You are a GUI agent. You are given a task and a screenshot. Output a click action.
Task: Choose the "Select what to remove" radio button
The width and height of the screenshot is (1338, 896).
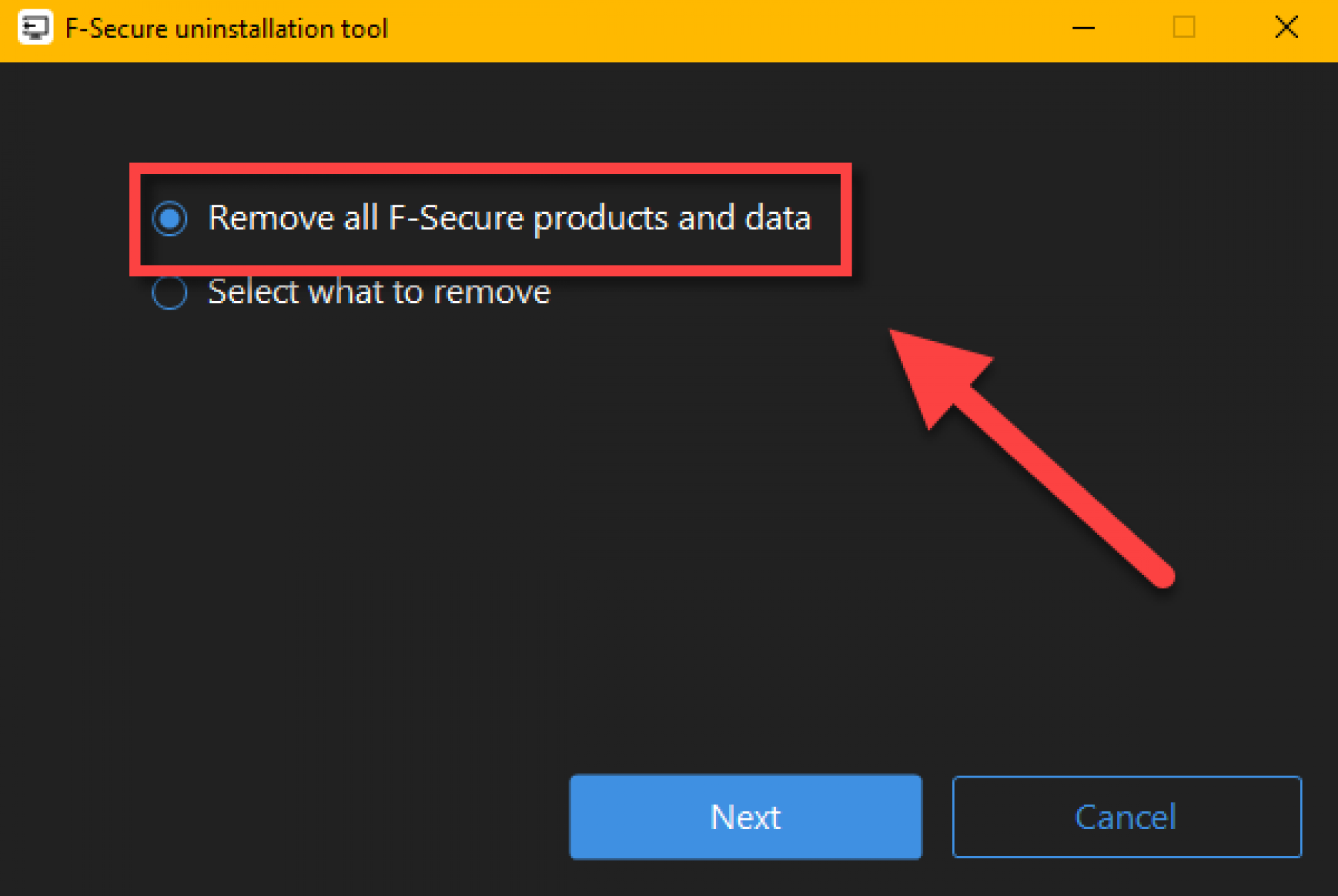[x=170, y=292]
